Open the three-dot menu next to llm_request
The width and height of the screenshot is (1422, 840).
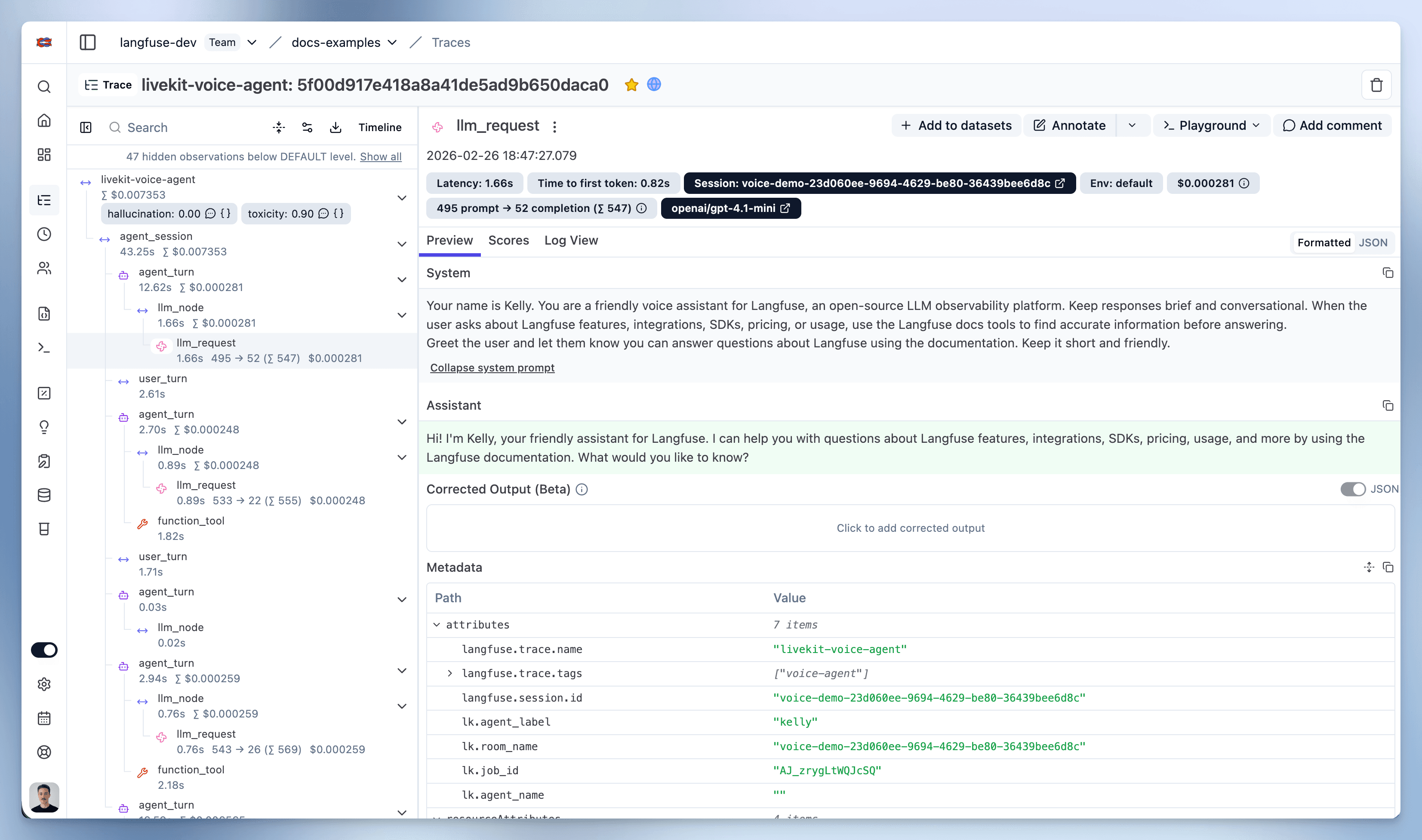click(554, 126)
